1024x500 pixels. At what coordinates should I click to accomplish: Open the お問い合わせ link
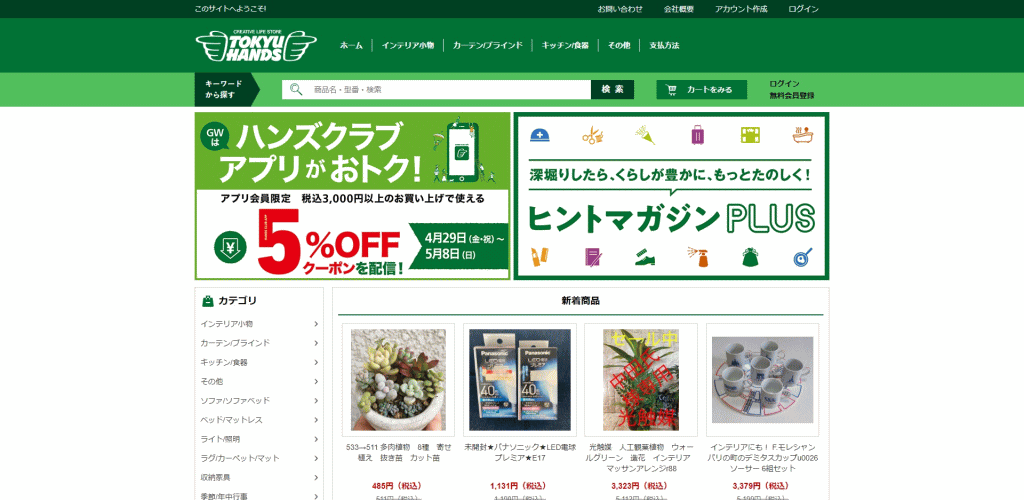[620, 9]
